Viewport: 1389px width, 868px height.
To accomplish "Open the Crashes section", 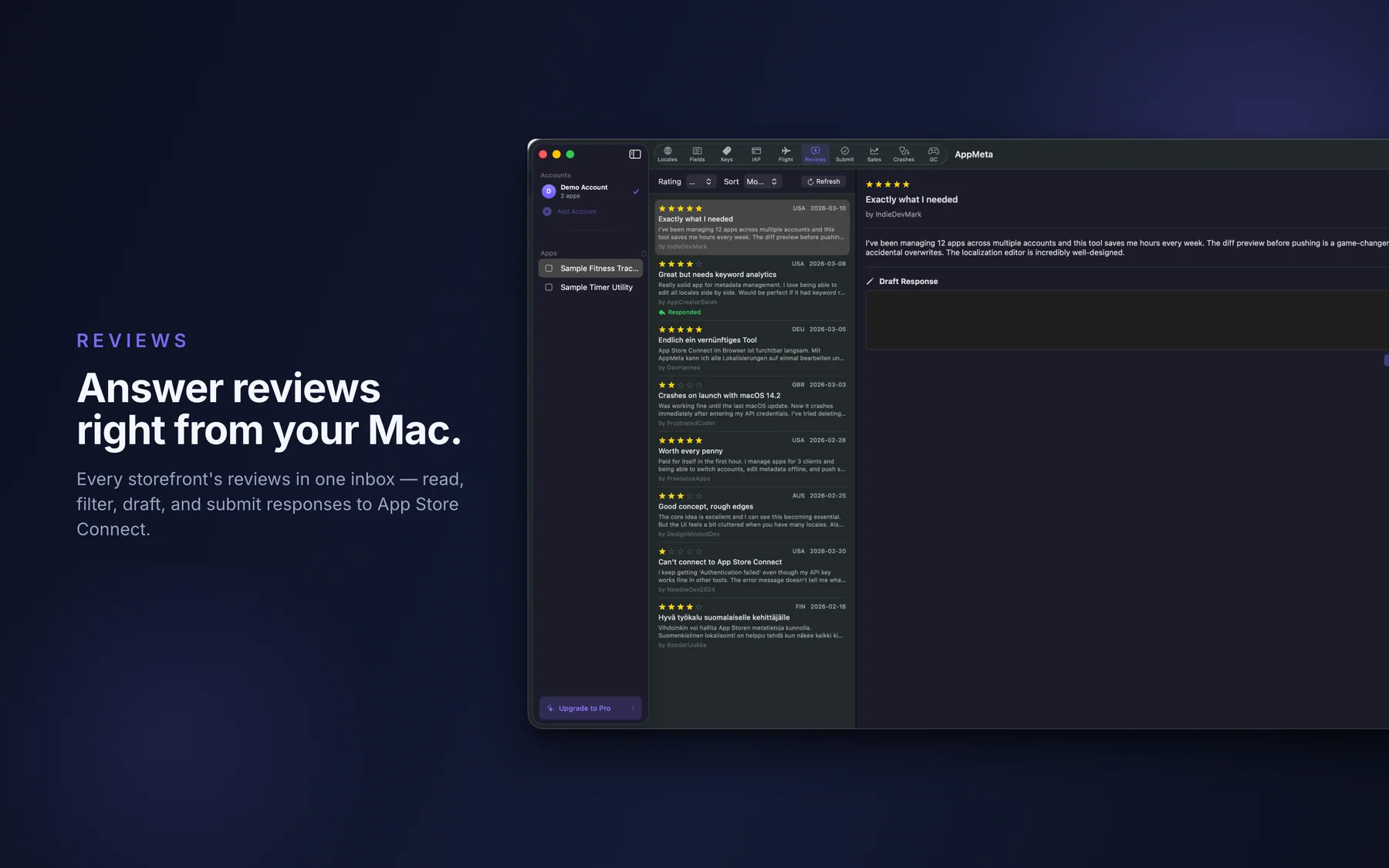I will 904,154.
